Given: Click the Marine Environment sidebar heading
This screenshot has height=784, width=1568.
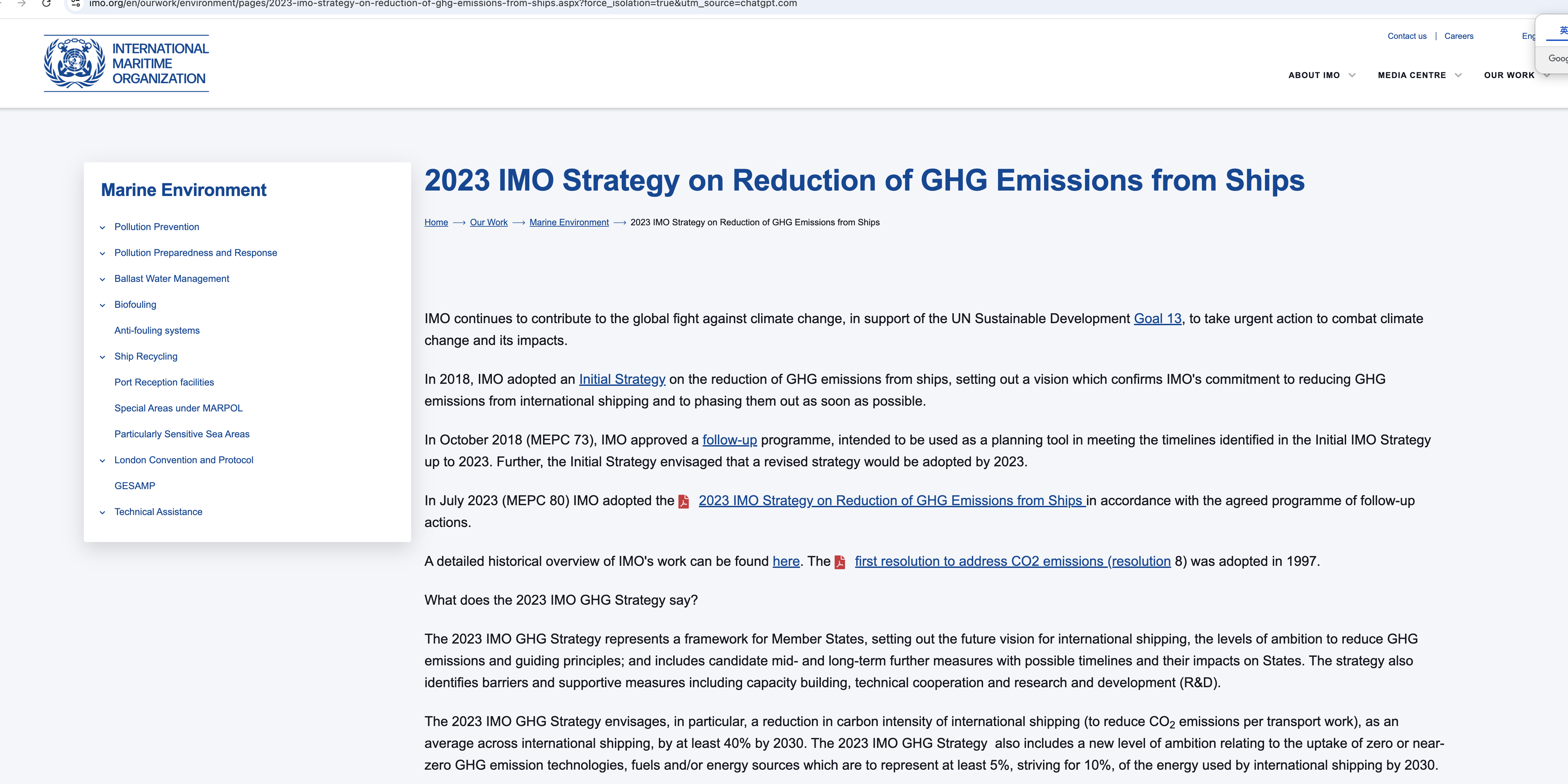Looking at the screenshot, I should [184, 190].
